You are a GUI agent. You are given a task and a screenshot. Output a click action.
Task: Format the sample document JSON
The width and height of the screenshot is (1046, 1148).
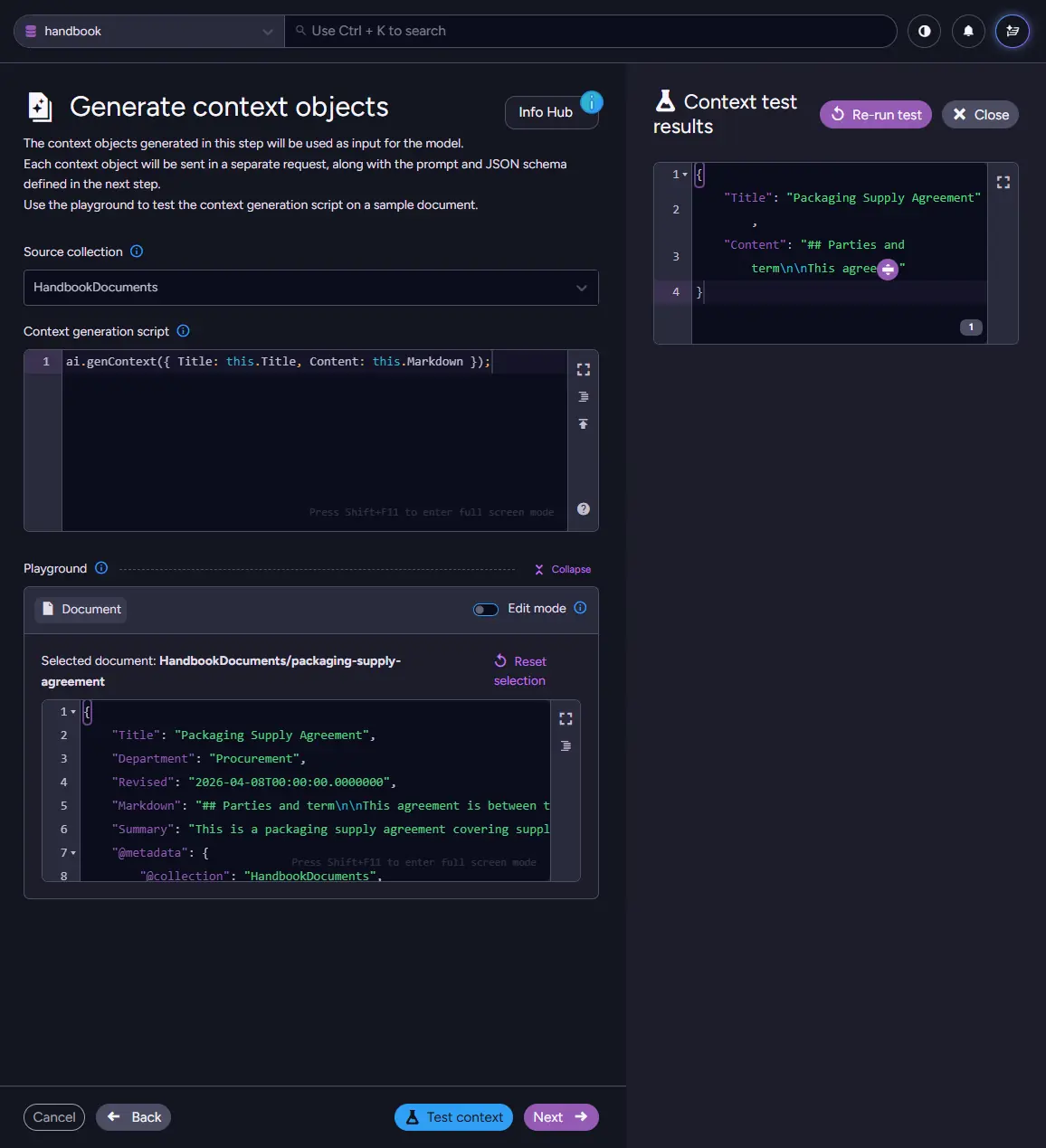[566, 745]
